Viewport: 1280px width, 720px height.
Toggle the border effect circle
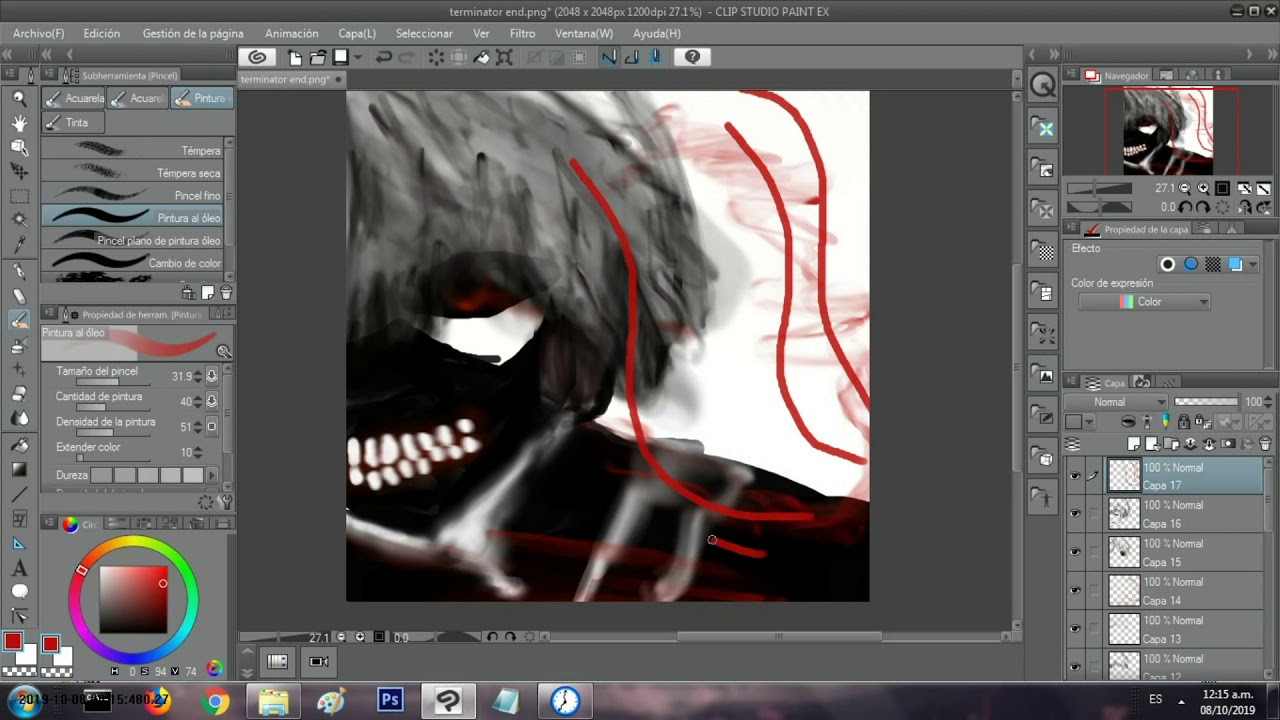1167,264
